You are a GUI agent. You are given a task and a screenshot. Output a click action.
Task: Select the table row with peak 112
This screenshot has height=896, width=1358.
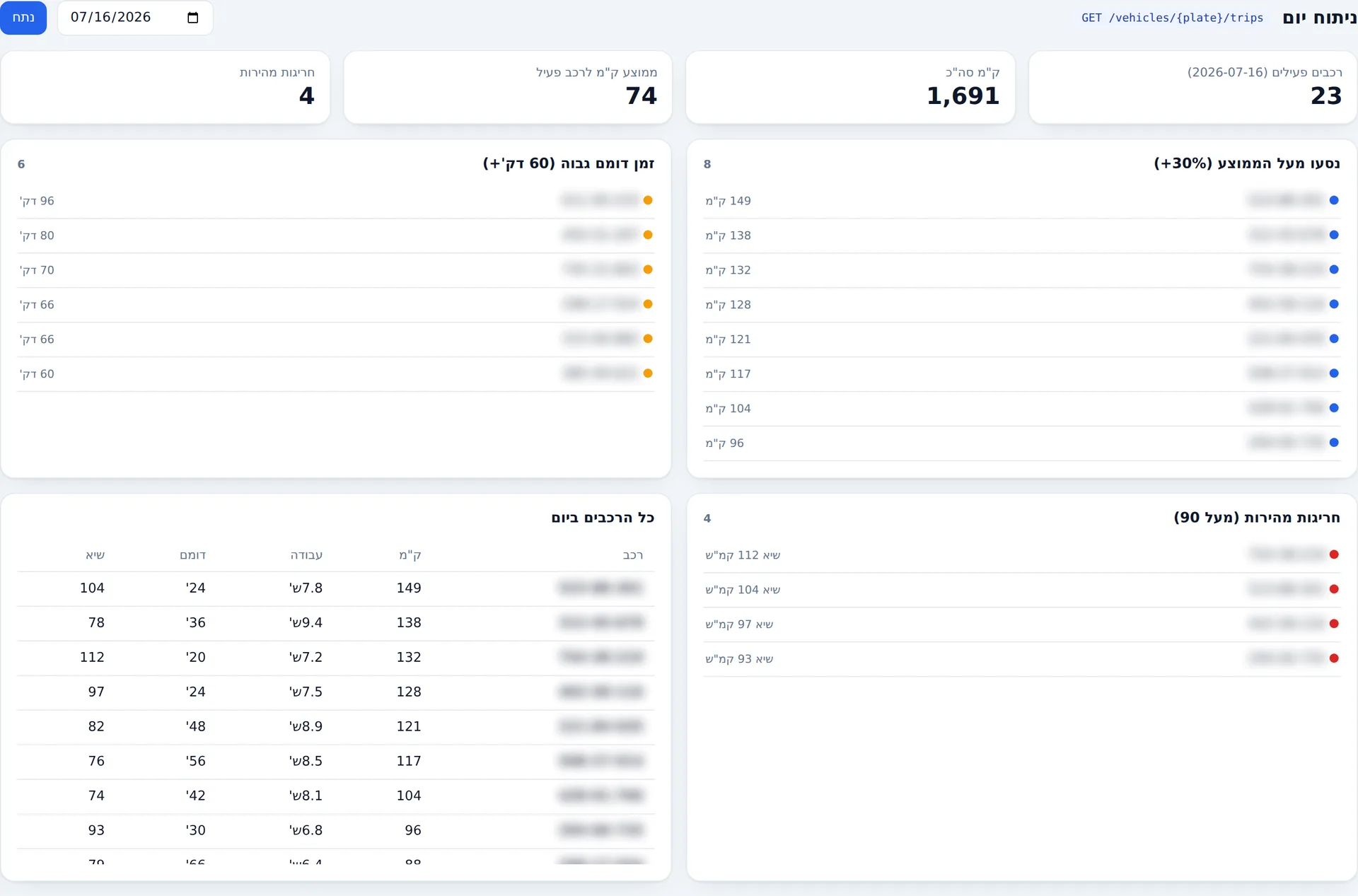[336, 658]
